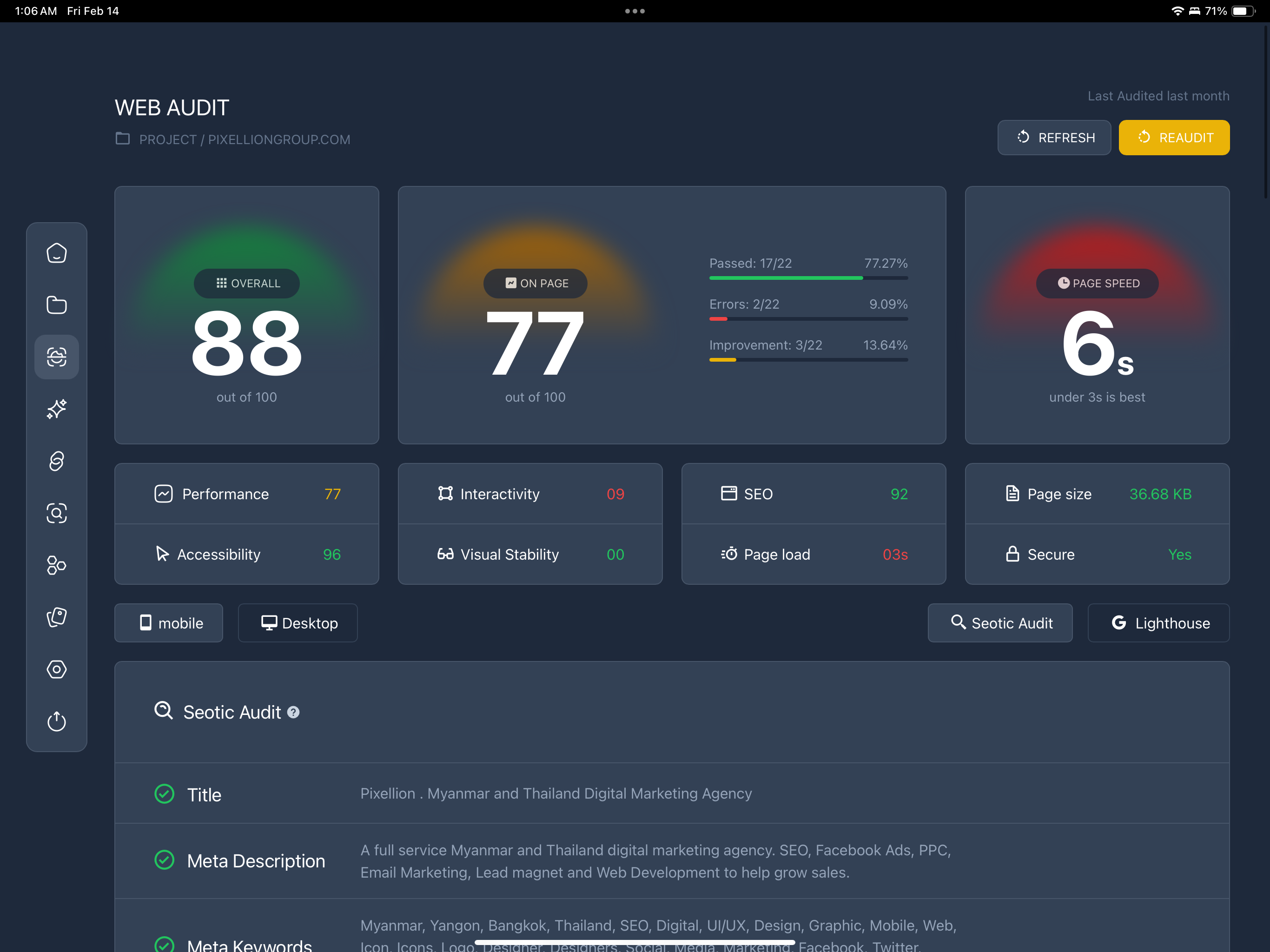1270x952 pixels.
Task: Click the three-dot multitasking menu at top
Action: (x=635, y=11)
